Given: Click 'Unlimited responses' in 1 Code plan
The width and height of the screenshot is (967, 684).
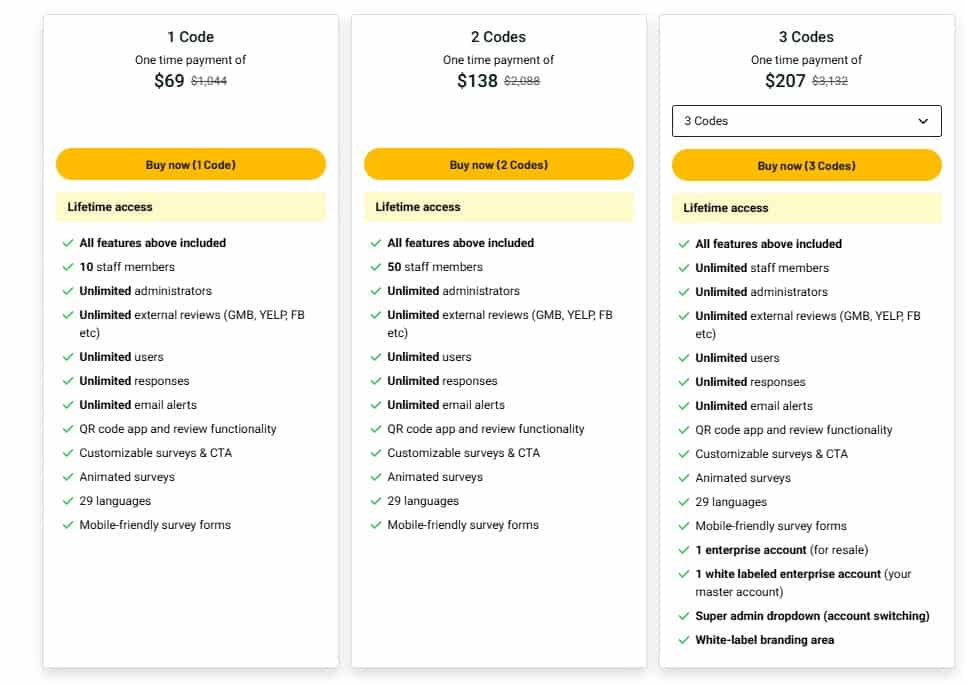Looking at the screenshot, I should (x=134, y=381).
